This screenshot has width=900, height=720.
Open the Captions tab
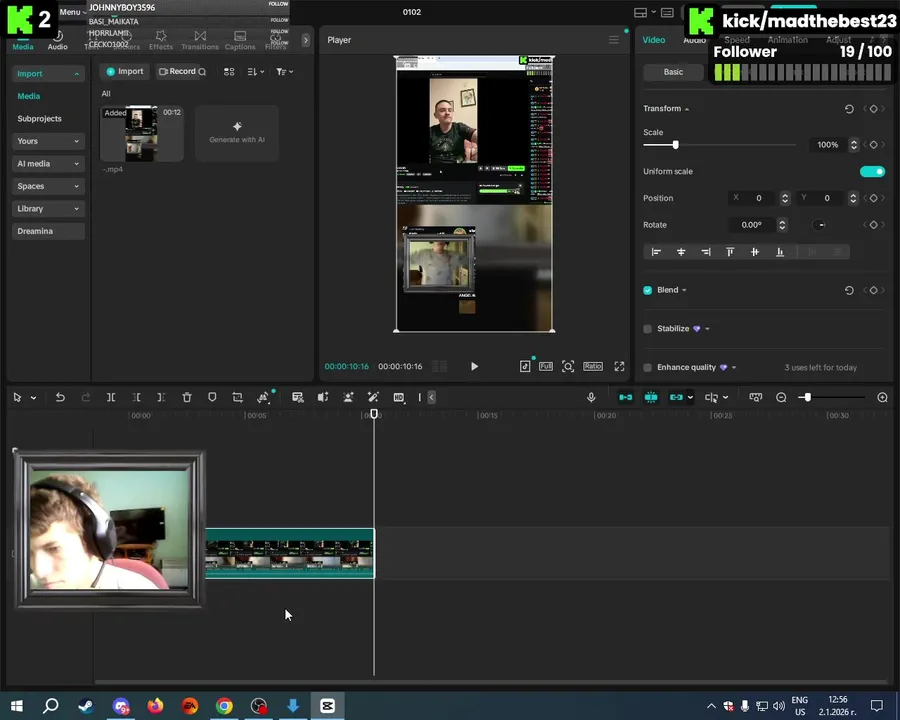click(240, 41)
